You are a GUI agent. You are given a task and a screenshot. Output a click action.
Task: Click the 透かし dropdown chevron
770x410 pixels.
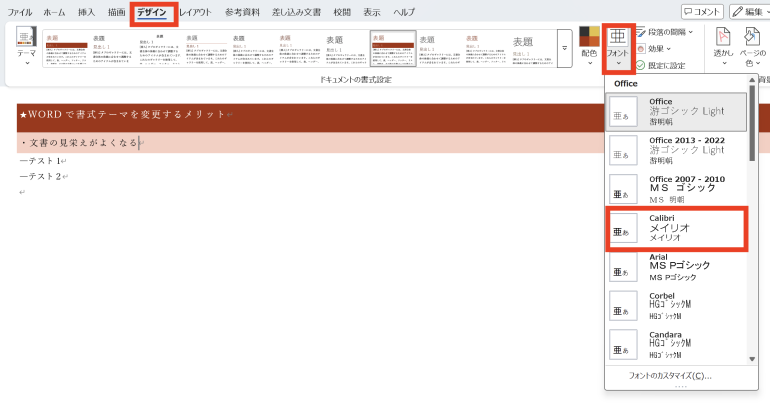724,63
